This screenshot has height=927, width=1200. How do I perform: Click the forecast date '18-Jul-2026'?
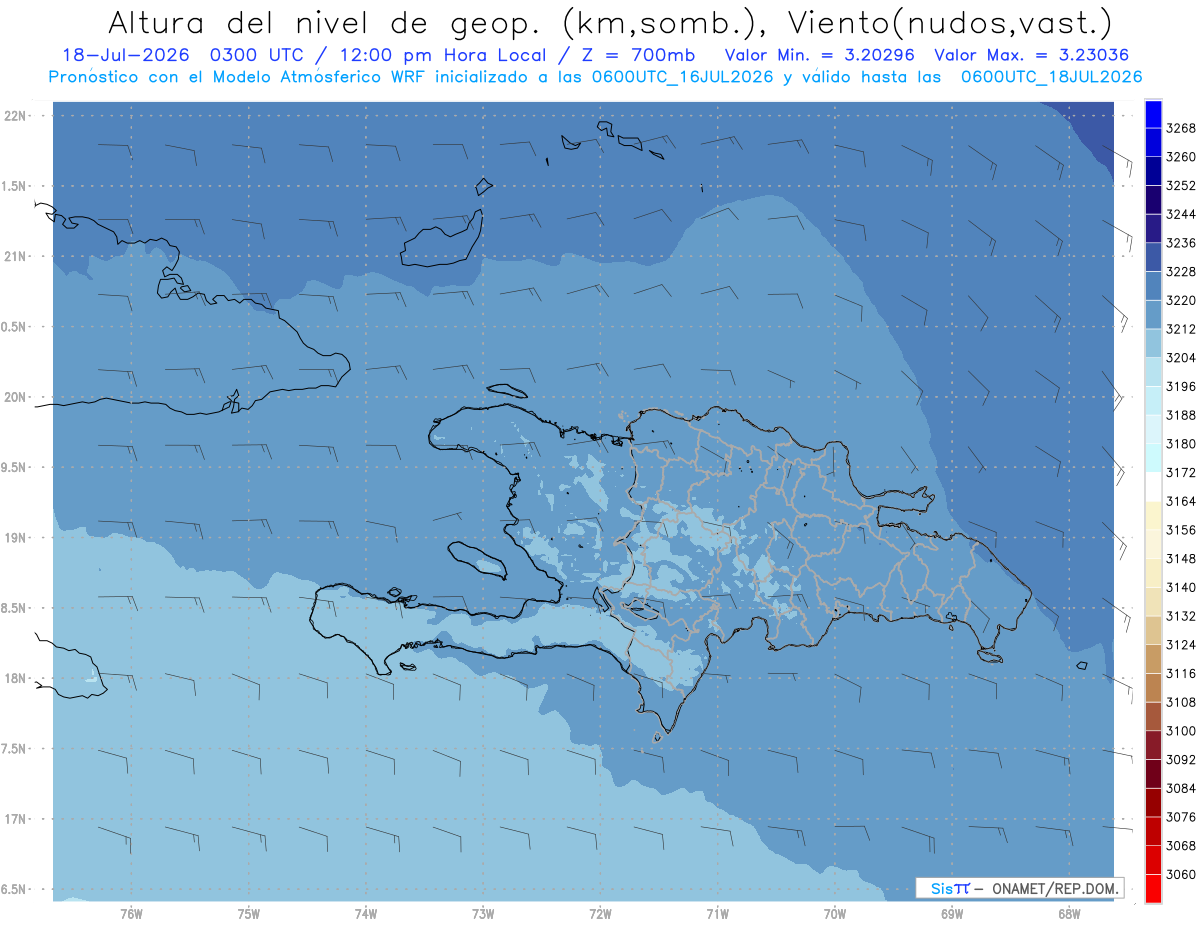pos(125,56)
